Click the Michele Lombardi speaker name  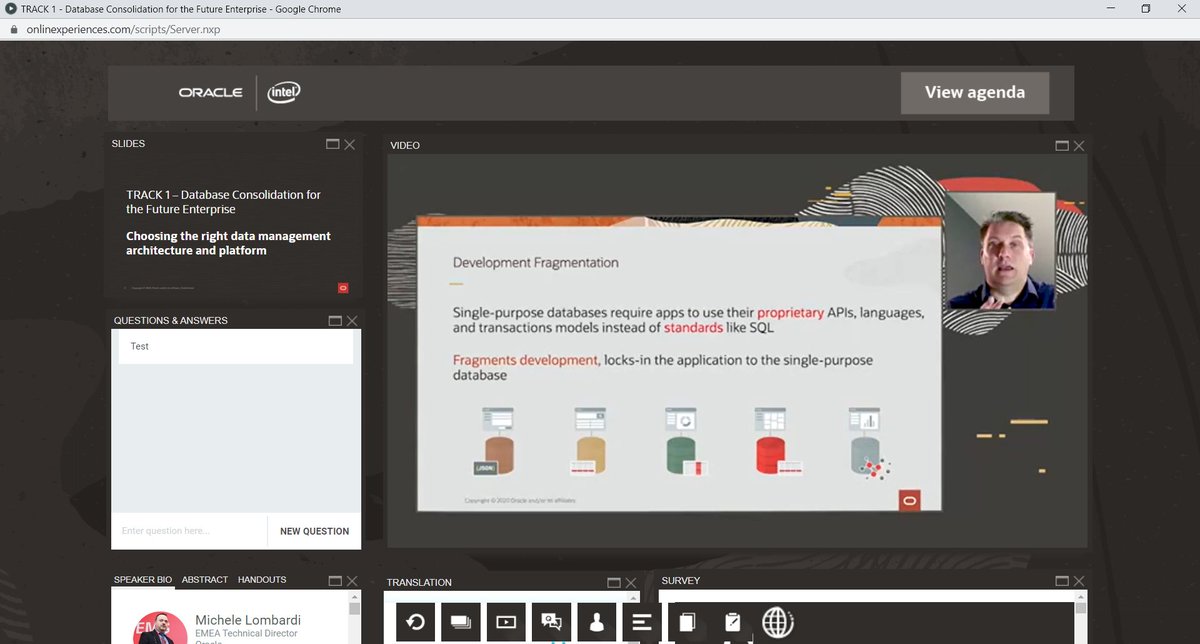click(248, 620)
